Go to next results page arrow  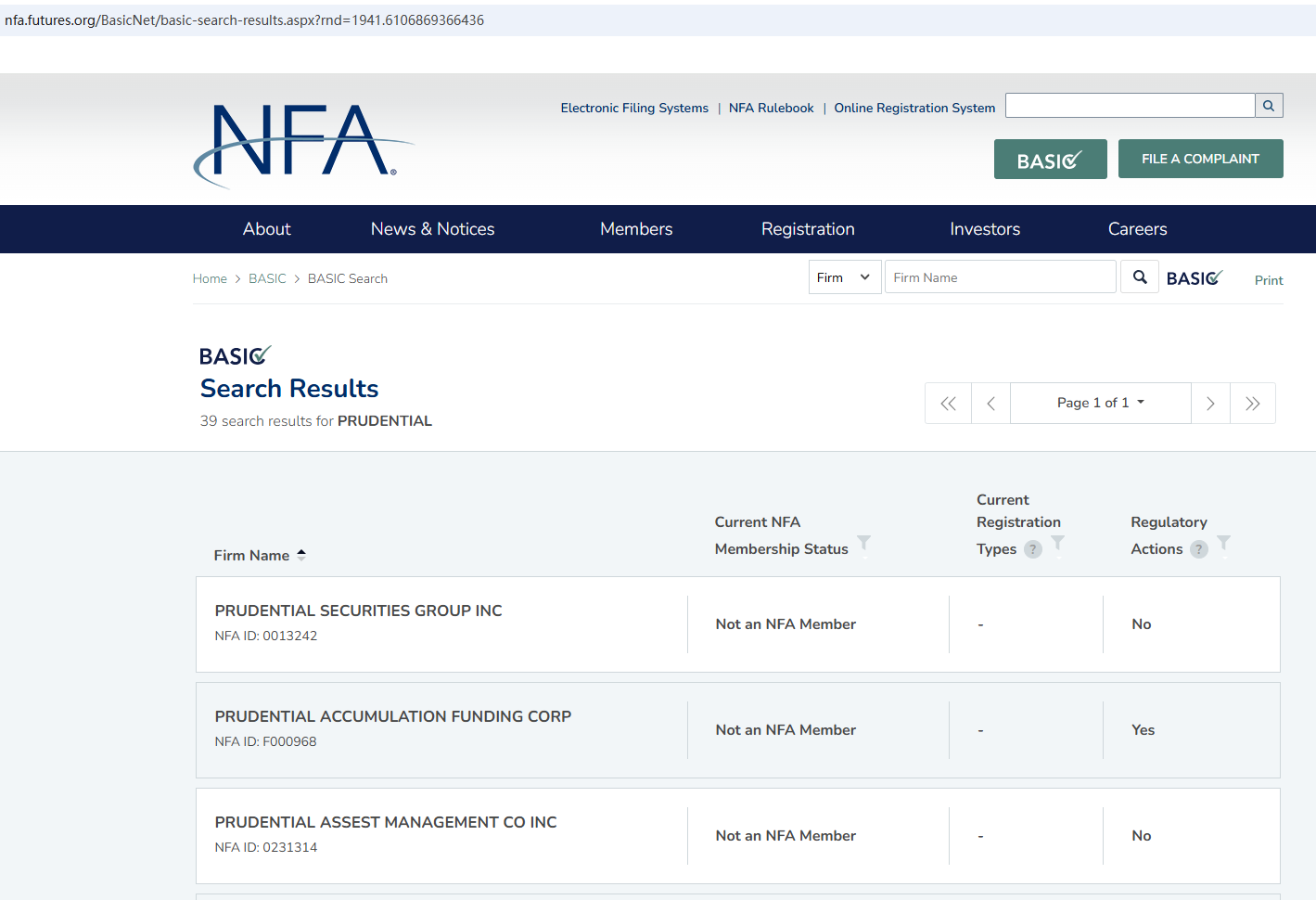coord(1210,404)
